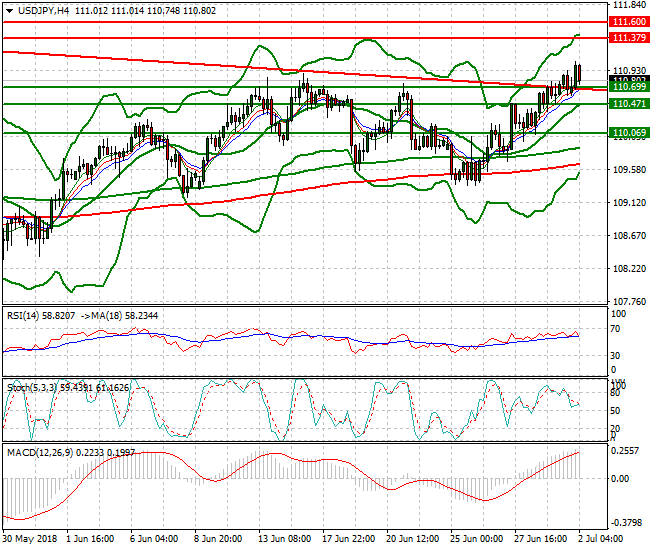Click the 108.220 price scale value
Viewport: 650px width, 550px height.
(629, 269)
